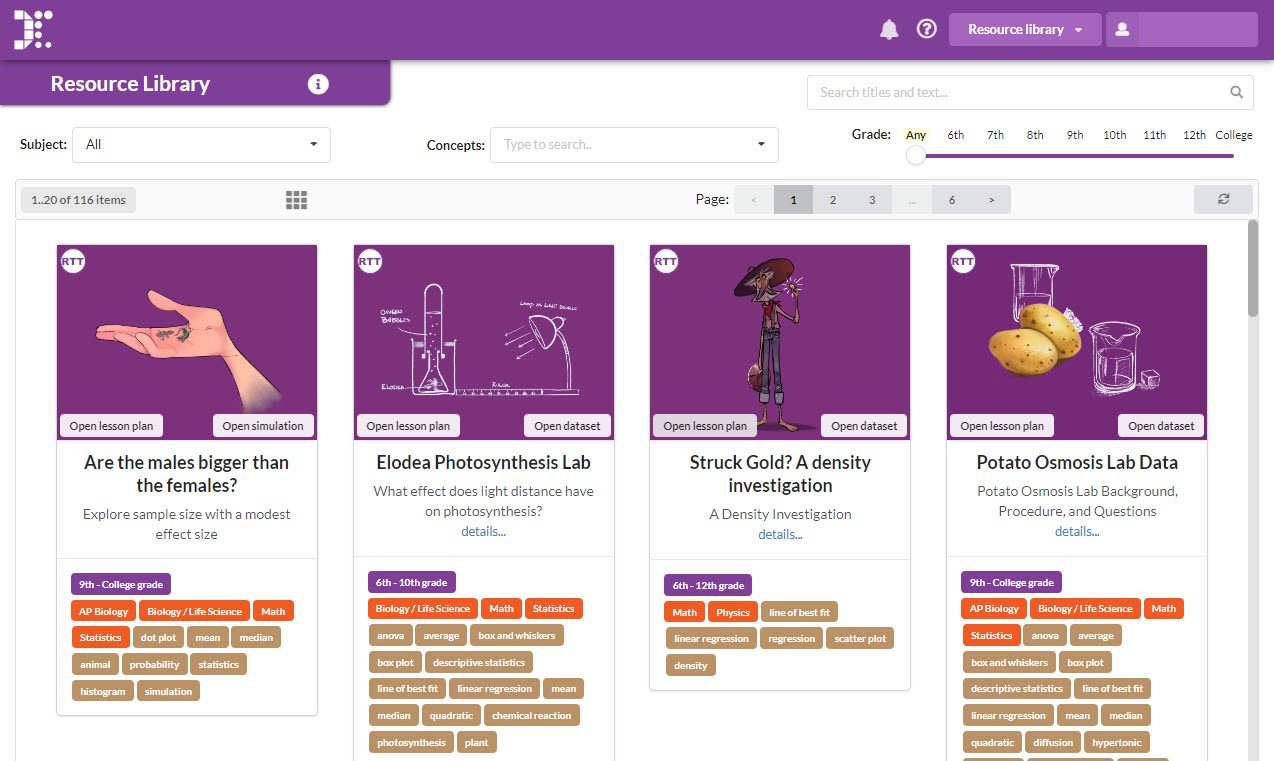1274x761 pixels.
Task: Navigate to page 6
Action: pos(951,199)
